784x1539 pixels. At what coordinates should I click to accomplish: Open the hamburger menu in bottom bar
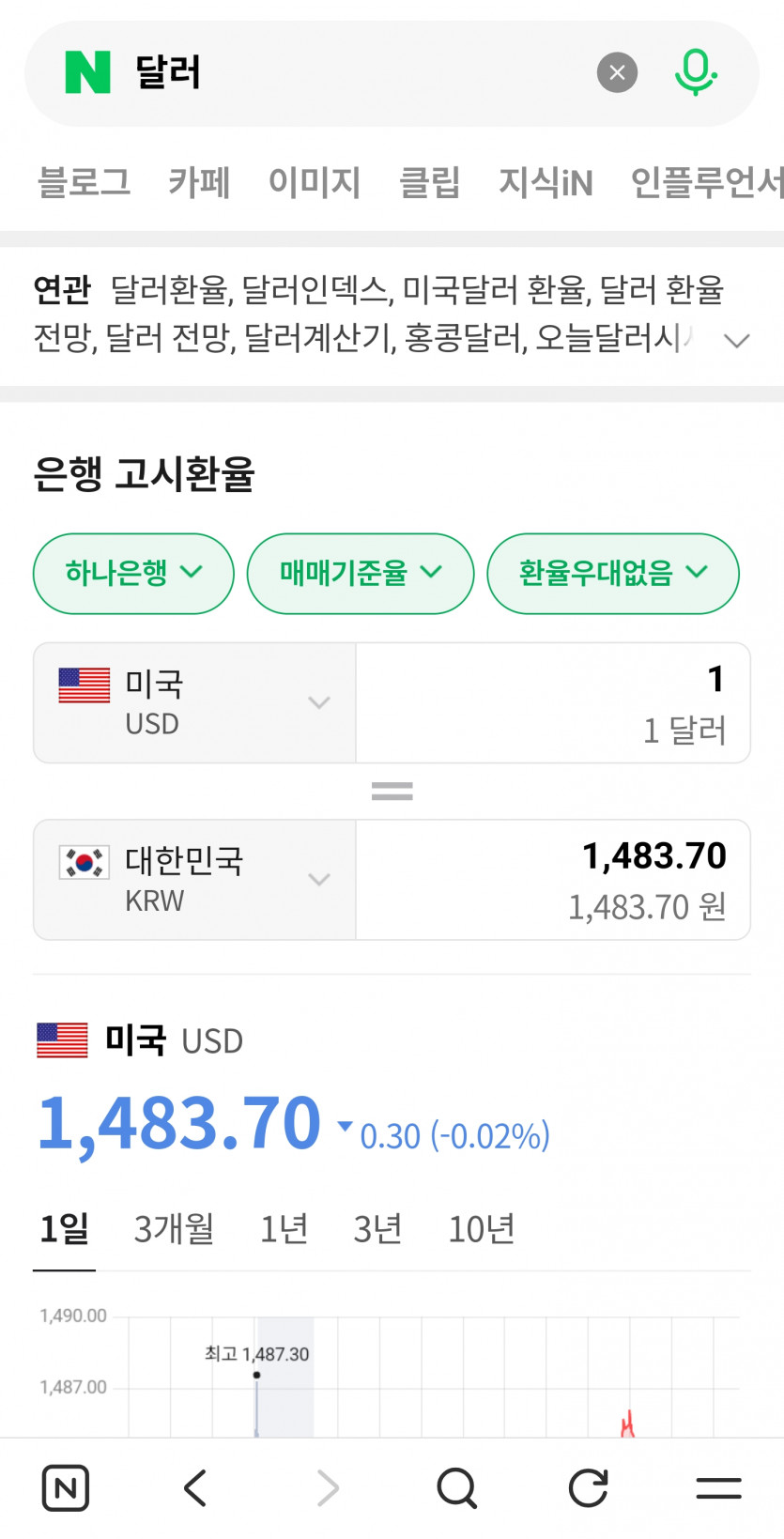(718, 1487)
